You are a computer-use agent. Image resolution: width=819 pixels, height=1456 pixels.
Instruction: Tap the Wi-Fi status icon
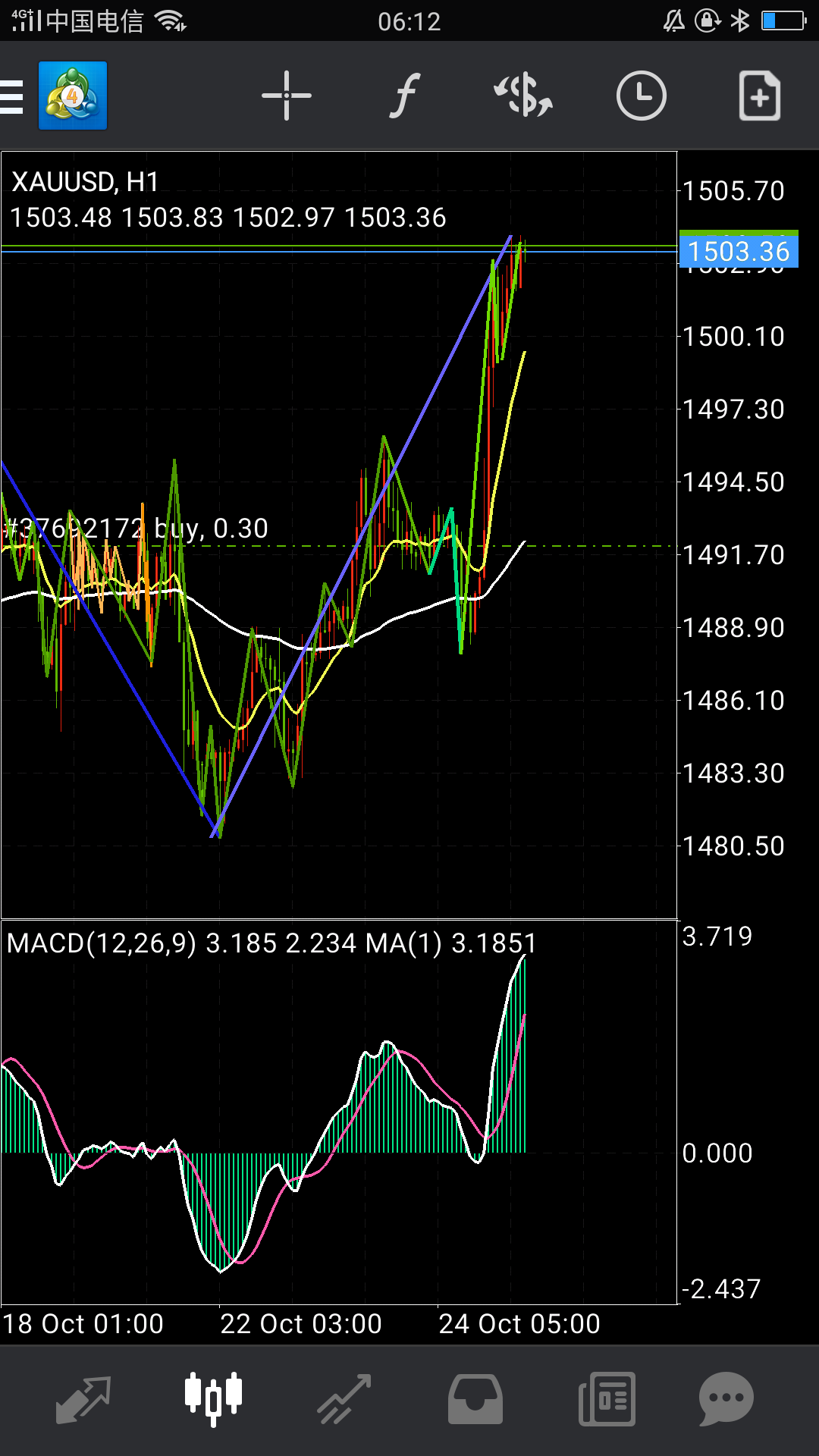click(x=171, y=20)
